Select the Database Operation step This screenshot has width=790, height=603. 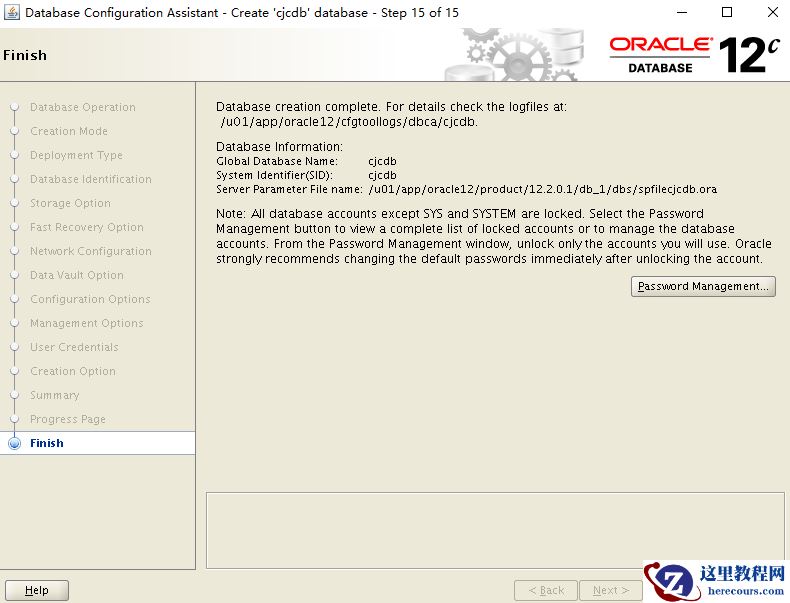[x=83, y=107]
